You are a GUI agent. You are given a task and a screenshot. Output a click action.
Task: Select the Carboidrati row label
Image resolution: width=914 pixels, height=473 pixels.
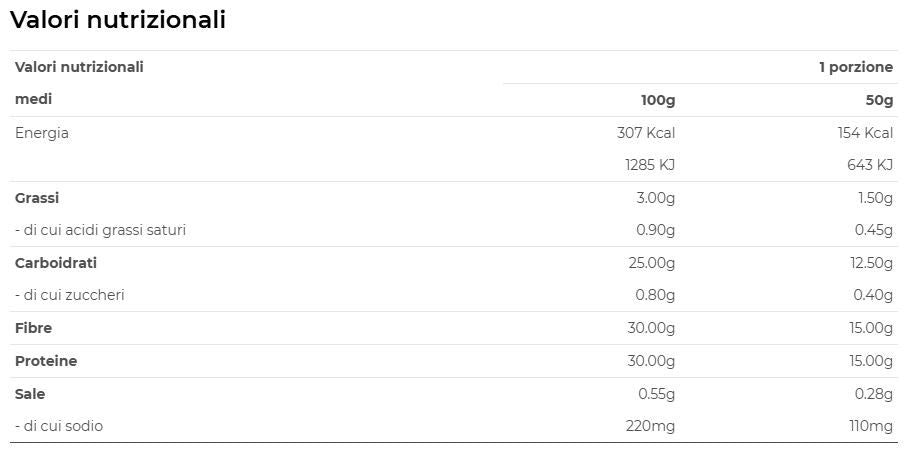point(56,263)
